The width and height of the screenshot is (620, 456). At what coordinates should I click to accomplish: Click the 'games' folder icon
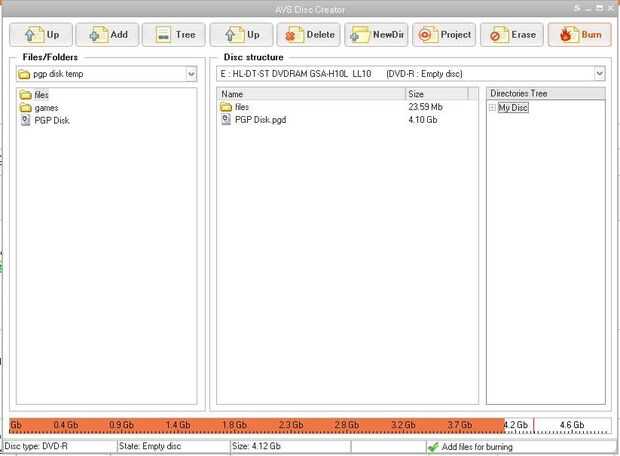pos(25,108)
